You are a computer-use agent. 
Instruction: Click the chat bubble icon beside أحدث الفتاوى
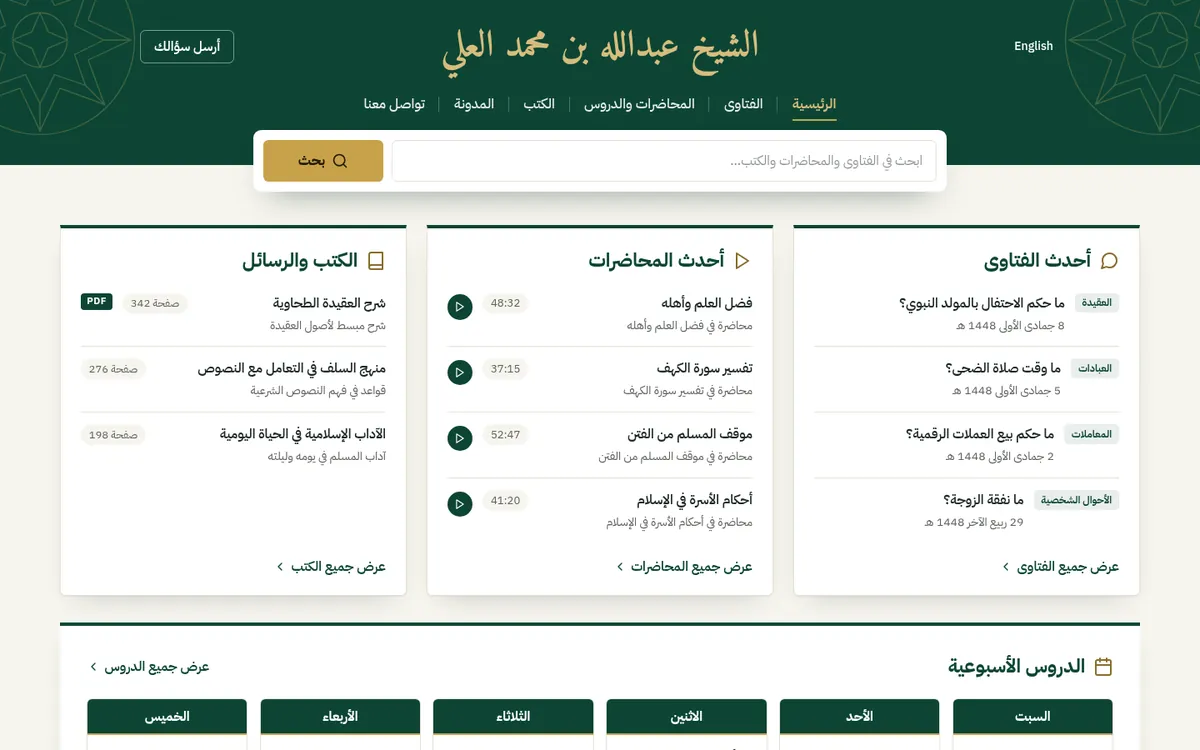tap(1109, 261)
